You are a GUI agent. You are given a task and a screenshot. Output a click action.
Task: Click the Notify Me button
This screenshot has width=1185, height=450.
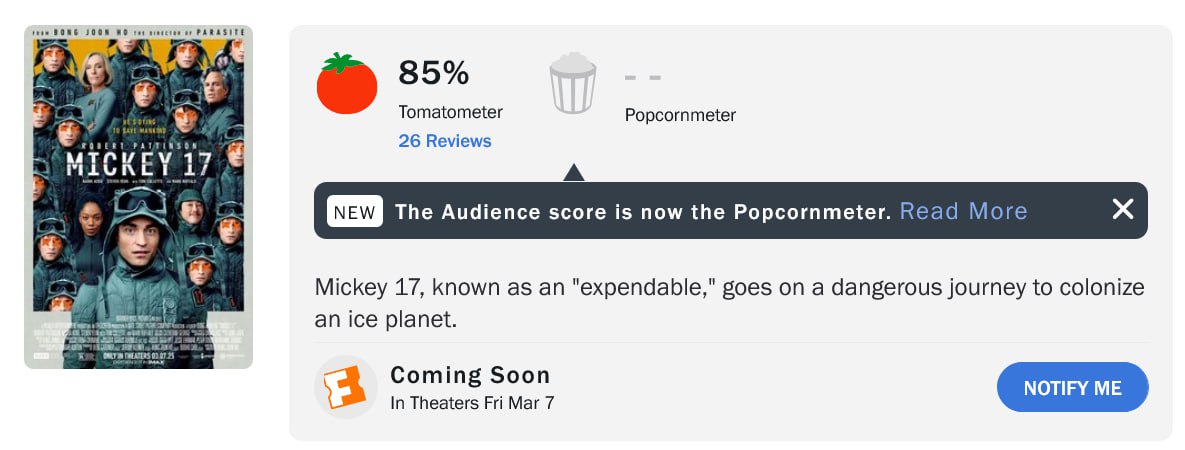pyautogui.click(x=1072, y=387)
